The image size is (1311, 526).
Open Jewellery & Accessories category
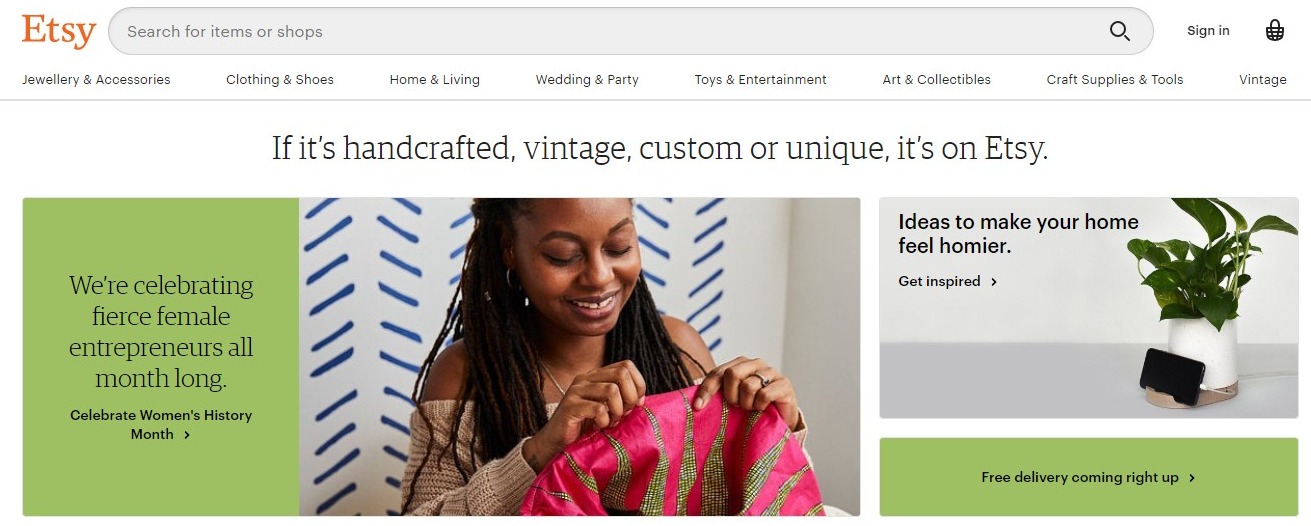pos(96,80)
